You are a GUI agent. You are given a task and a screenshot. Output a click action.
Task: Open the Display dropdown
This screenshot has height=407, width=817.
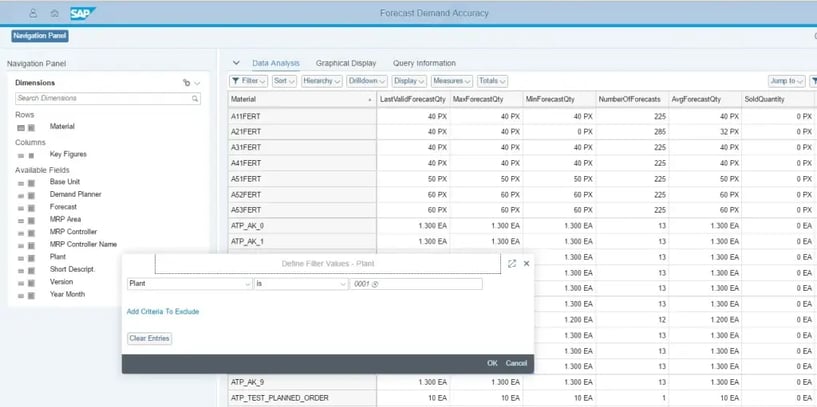[x=410, y=81]
